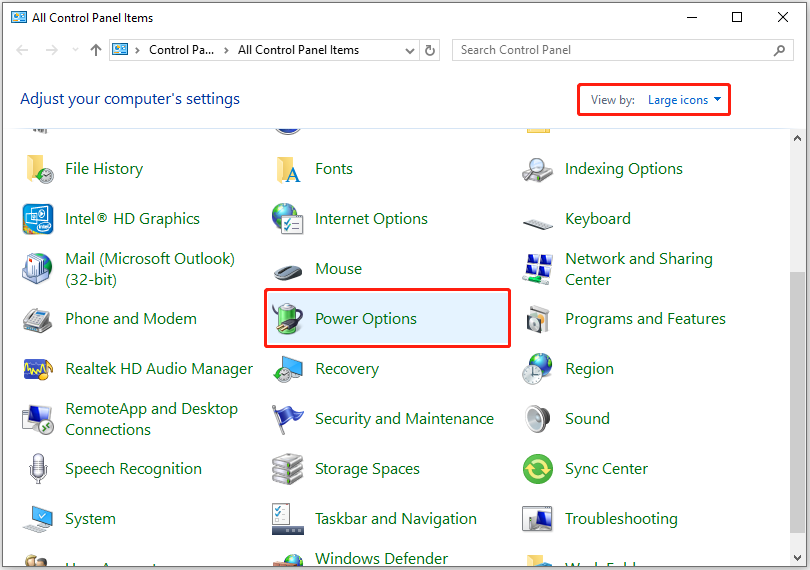Open the Power Options link
This screenshot has width=810, height=570.
click(366, 319)
